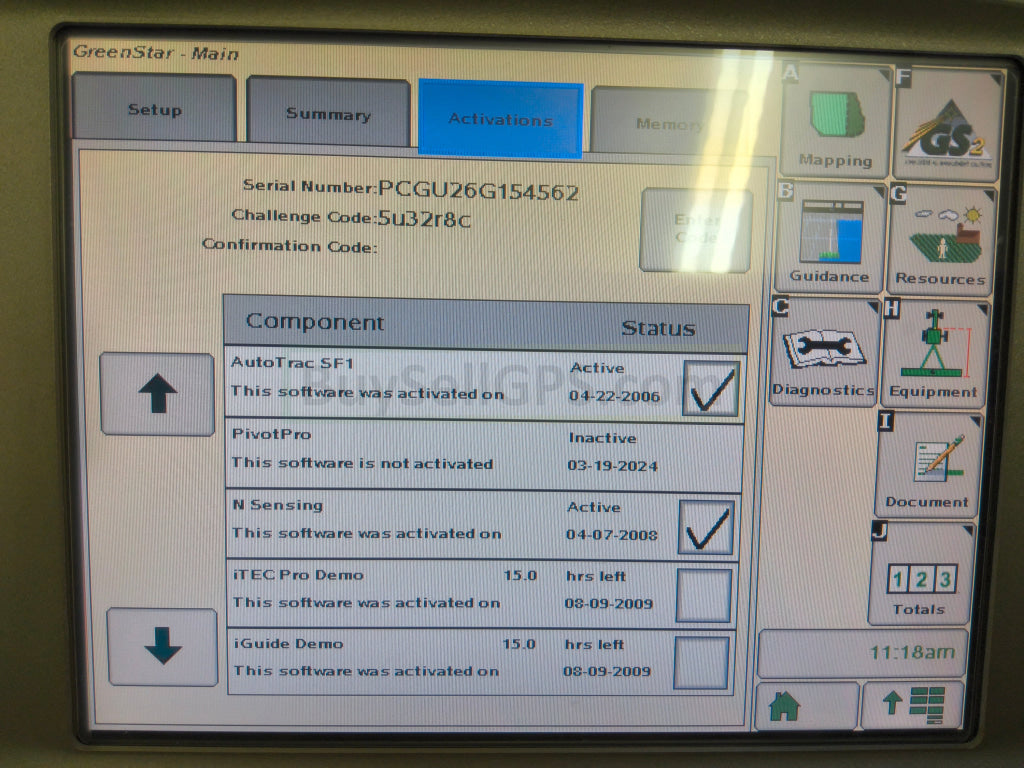This screenshot has width=1024, height=768.
Task: Select the Activations tab
Action: click(x=500, y=119)
